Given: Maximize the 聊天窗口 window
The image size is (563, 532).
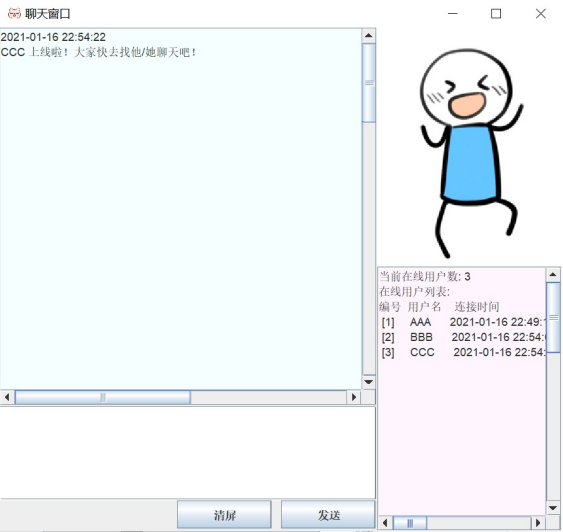Looking at the screenshot, I should coord(496,14).
